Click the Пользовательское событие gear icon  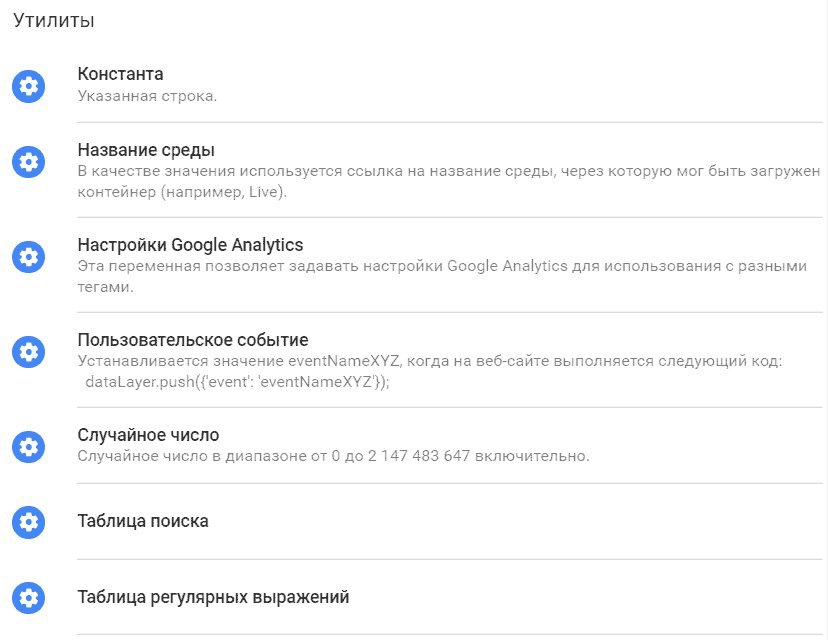tap(29, 352)
